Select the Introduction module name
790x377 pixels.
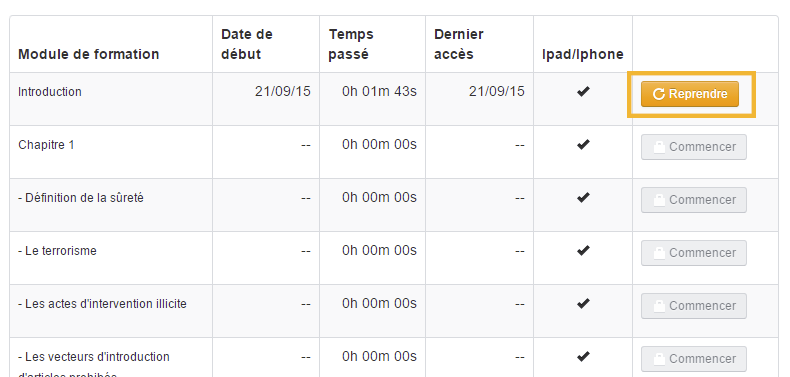(x=50, y=92)
